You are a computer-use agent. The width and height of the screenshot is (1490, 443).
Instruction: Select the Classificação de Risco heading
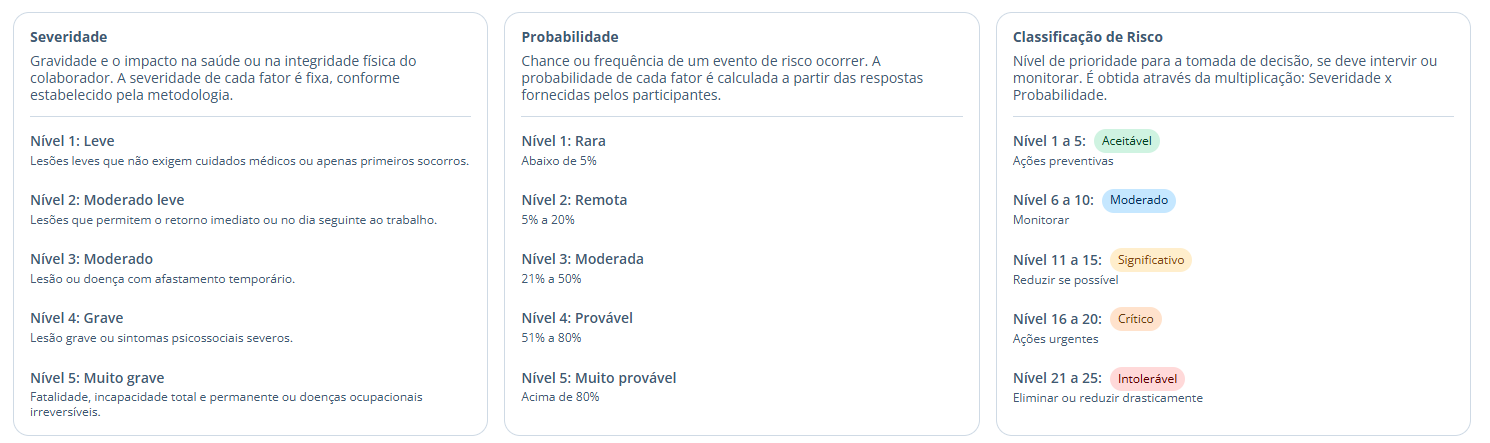(x=1088, y=37)
